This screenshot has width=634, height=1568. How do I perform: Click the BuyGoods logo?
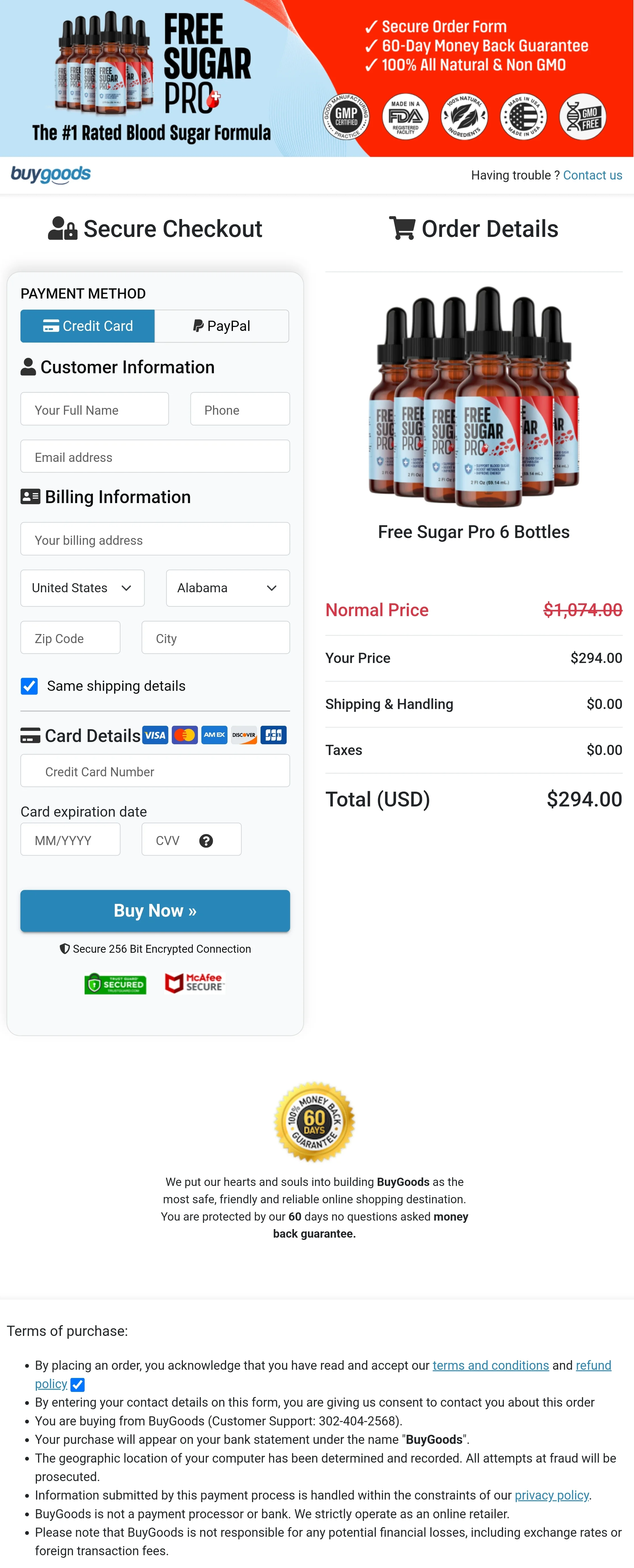click(51, 175)
